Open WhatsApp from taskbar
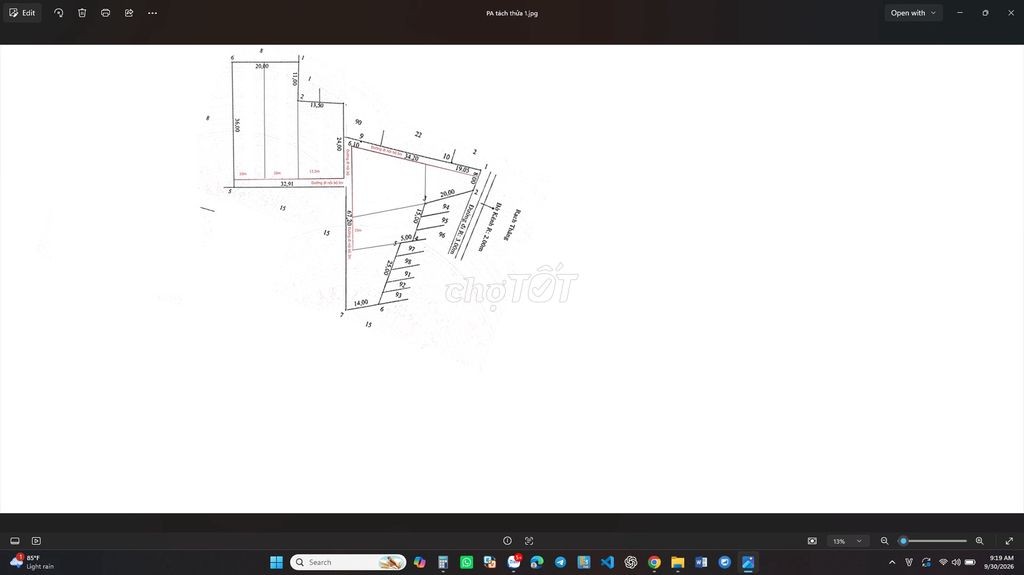 (466, 563)
